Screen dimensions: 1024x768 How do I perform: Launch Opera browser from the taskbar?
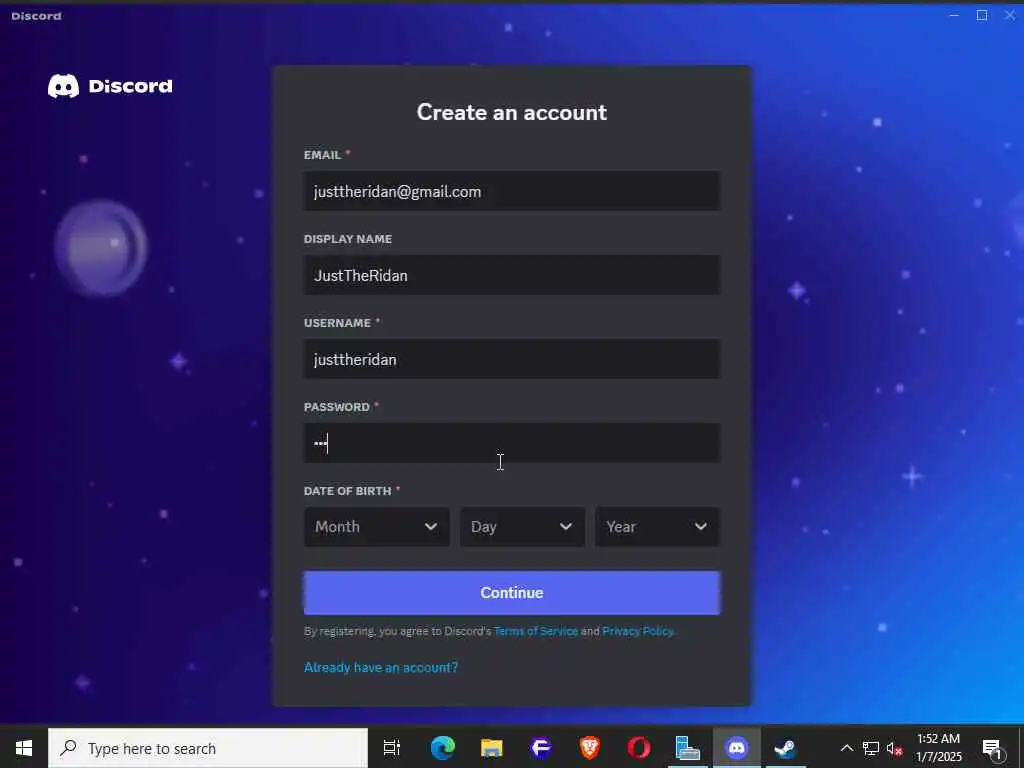point(639,748)
